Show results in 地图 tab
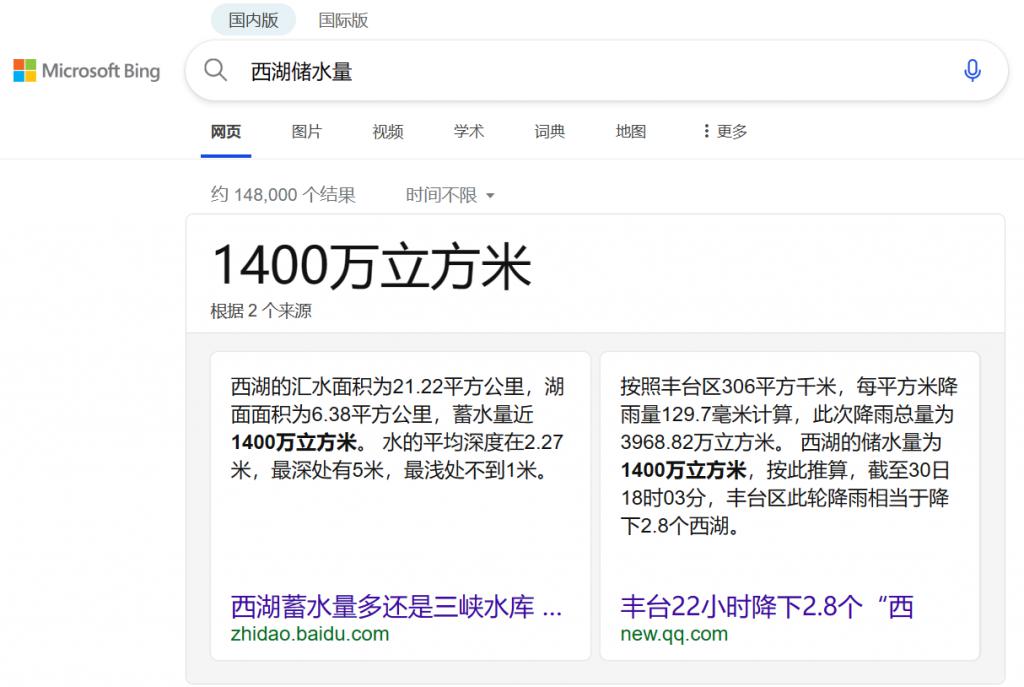1024x687 pixels. (631, 131)
